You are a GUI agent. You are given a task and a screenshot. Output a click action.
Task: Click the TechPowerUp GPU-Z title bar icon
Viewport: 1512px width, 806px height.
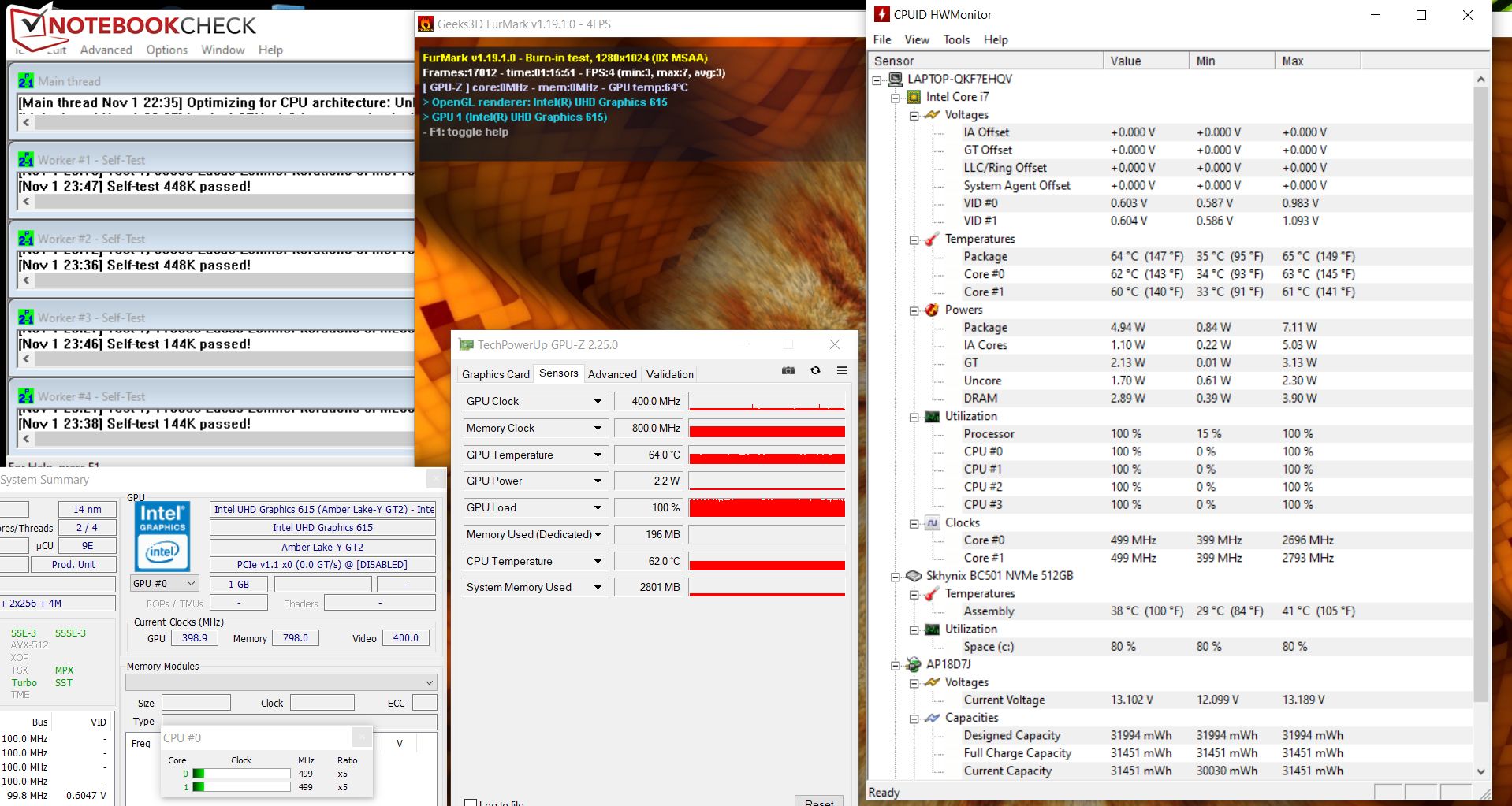(x=467, y=344)
